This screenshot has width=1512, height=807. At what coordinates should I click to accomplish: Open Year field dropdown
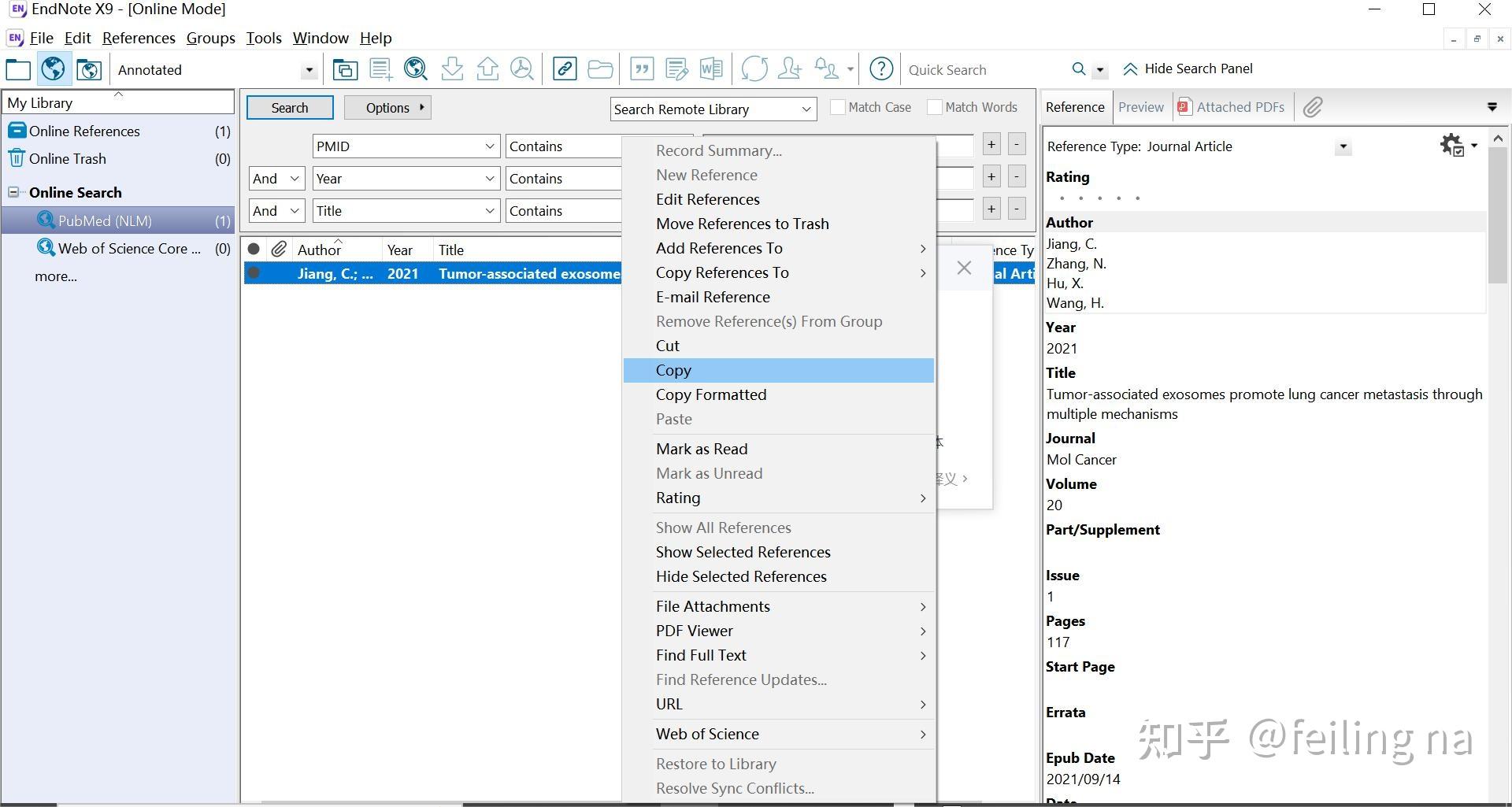coord(489,179)
